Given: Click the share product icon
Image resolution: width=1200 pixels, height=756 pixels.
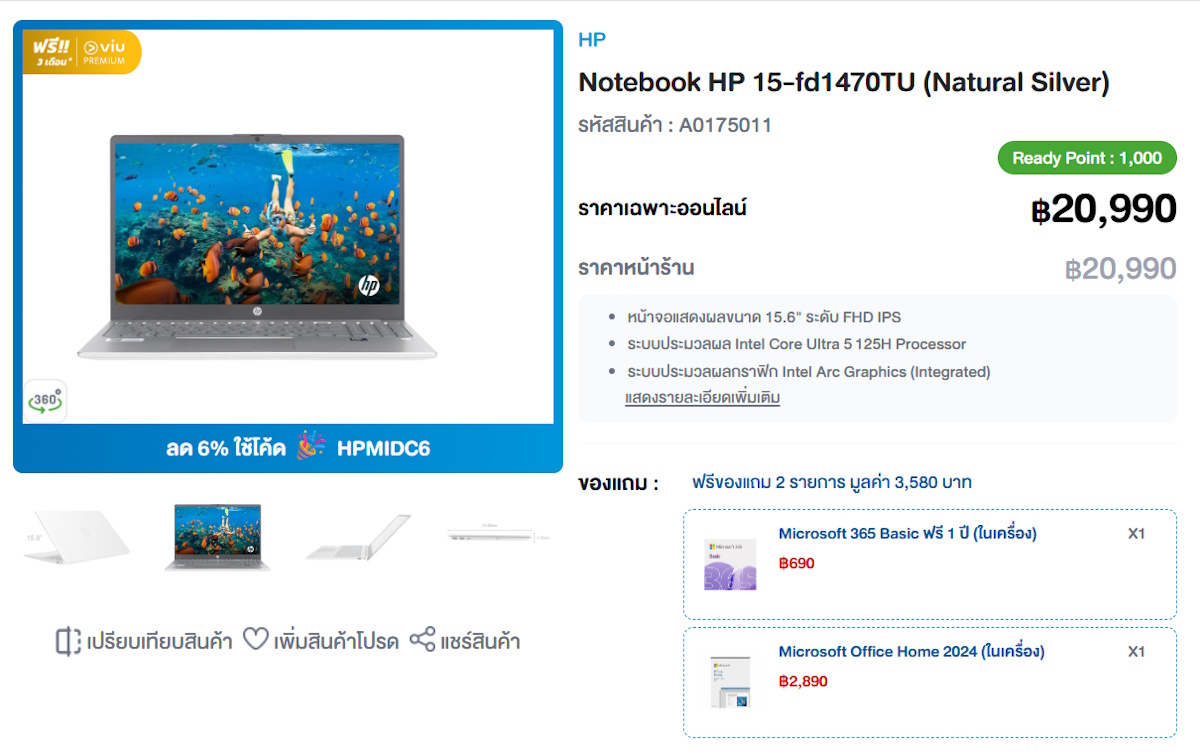Looking at the screenshot, I should (423, 640).
